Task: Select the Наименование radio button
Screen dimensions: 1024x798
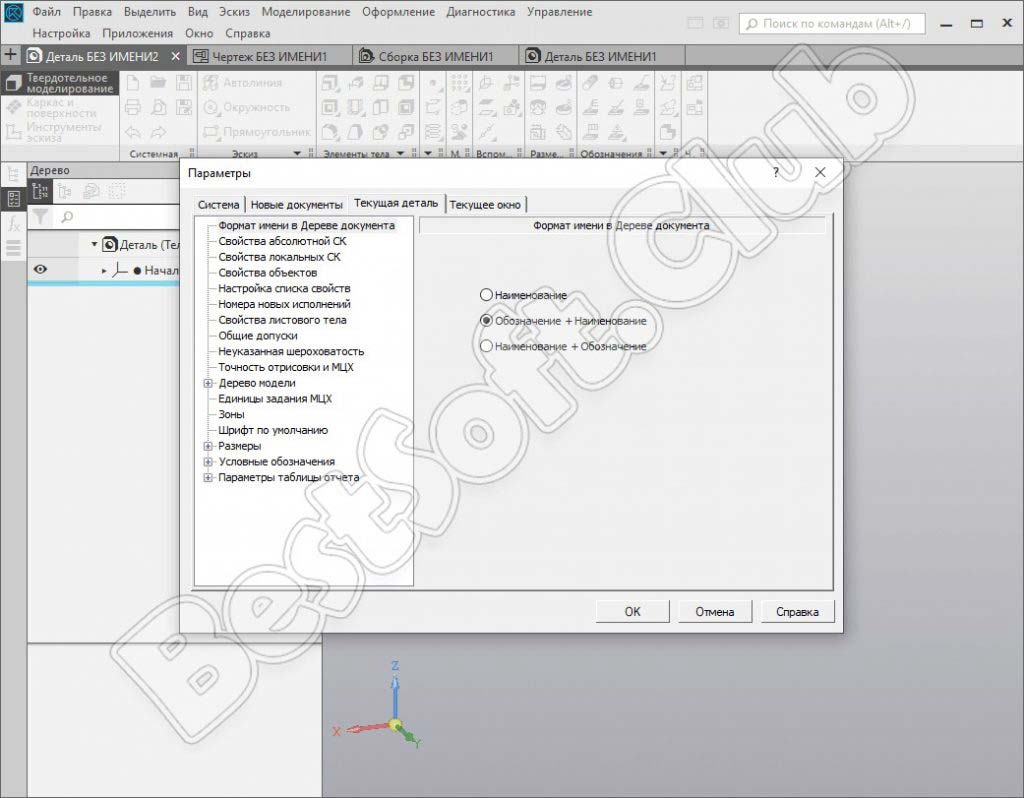Action: pos(487,295)
